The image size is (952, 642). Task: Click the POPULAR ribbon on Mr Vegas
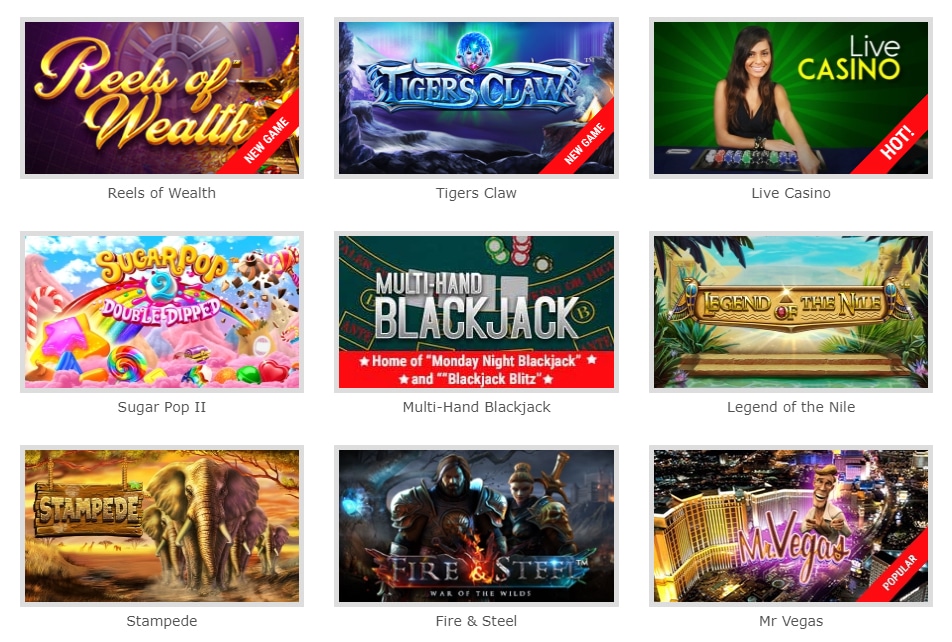[x=900, y=572]
